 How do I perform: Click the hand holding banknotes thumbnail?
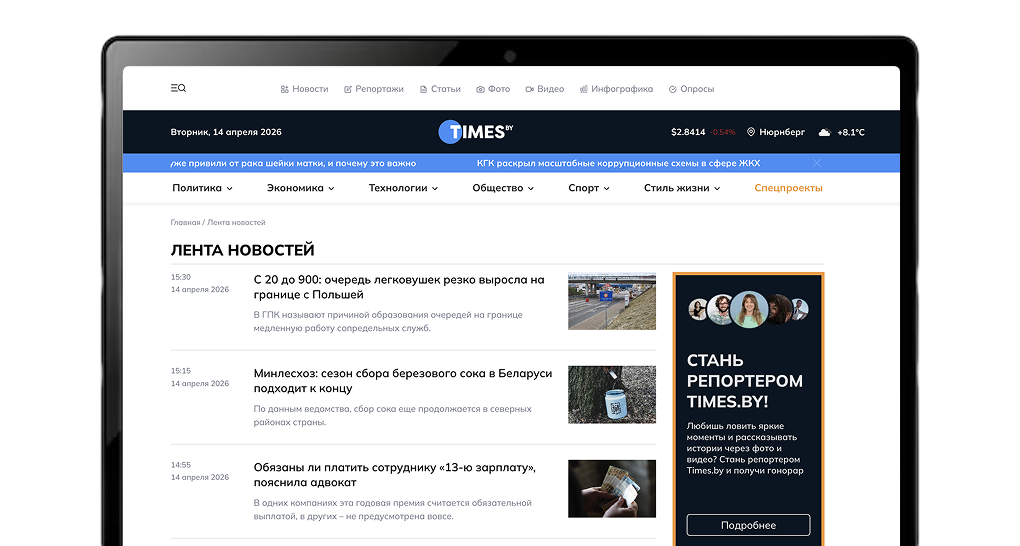click(611, 489)
